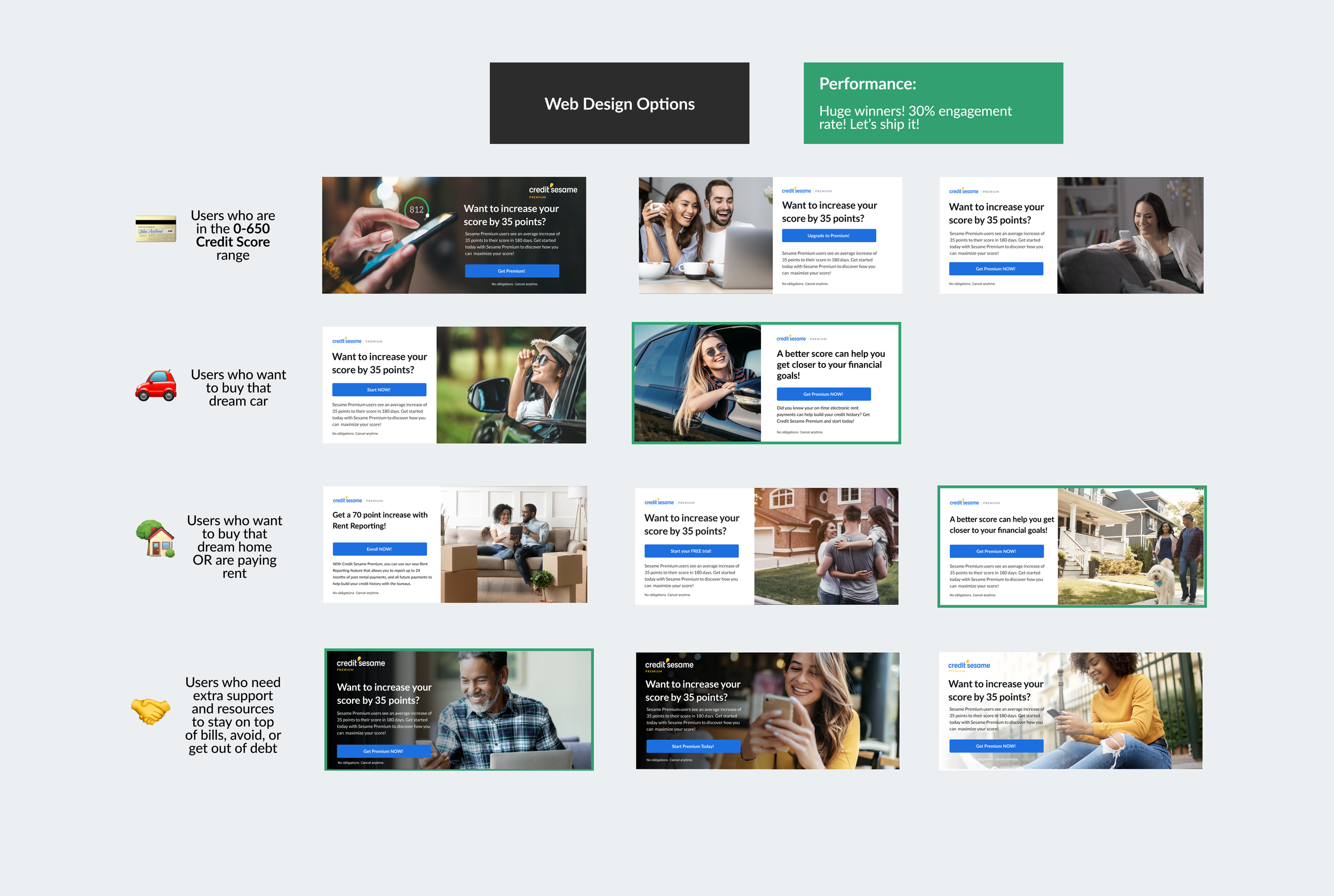Select green-outlined banner with couple walking dog
The width and height of the screenshot is (1334, 896).
tap(1071, 546)
